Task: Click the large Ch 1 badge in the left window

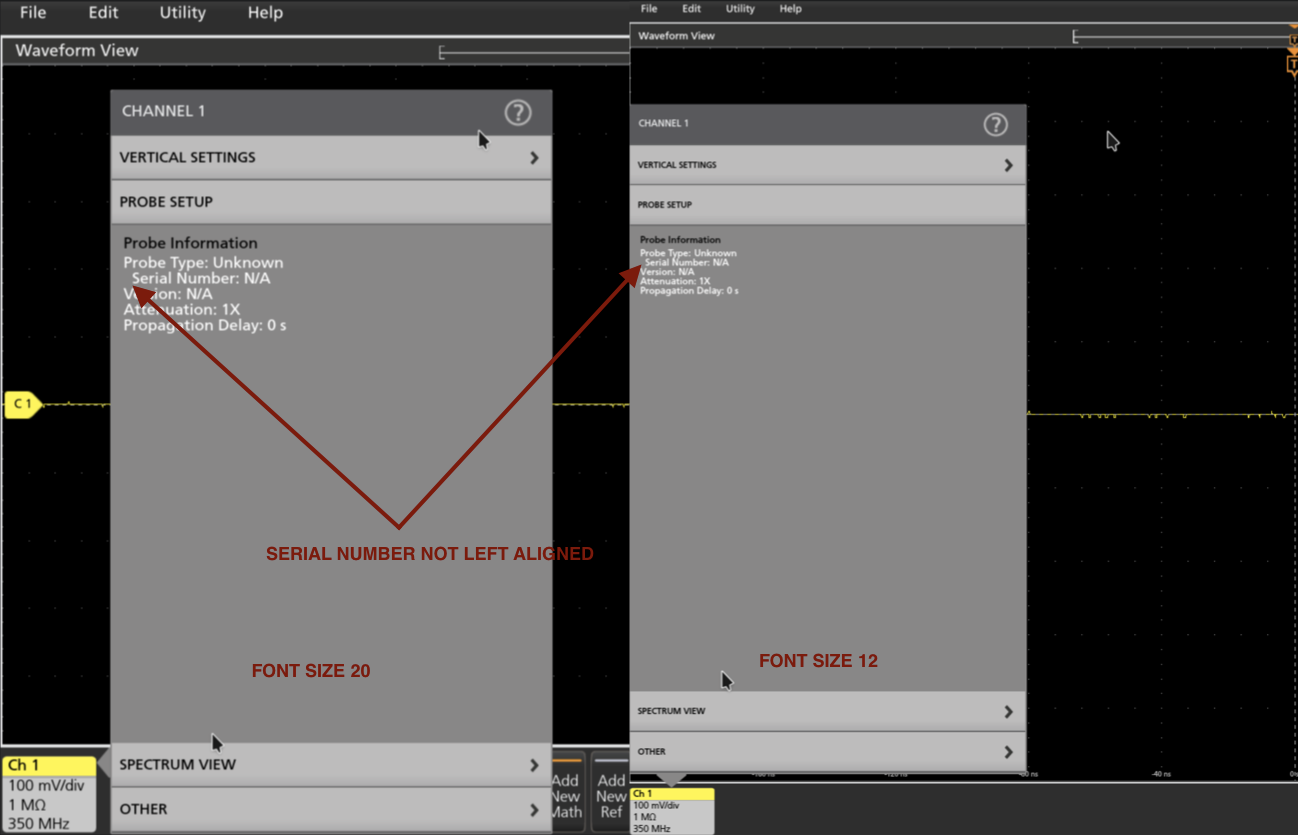Action: (x=50, y=794)
